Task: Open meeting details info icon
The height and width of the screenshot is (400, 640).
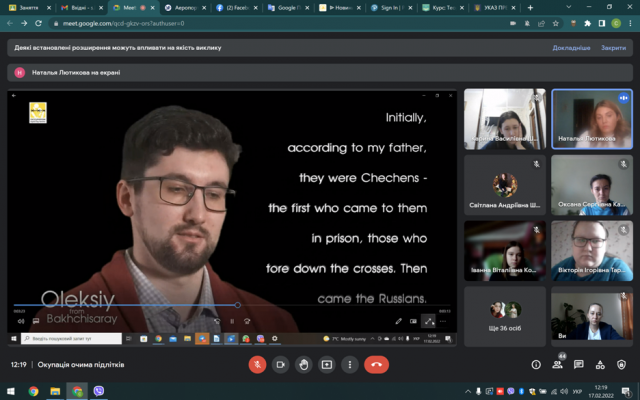Action: [x=536, y=364]
